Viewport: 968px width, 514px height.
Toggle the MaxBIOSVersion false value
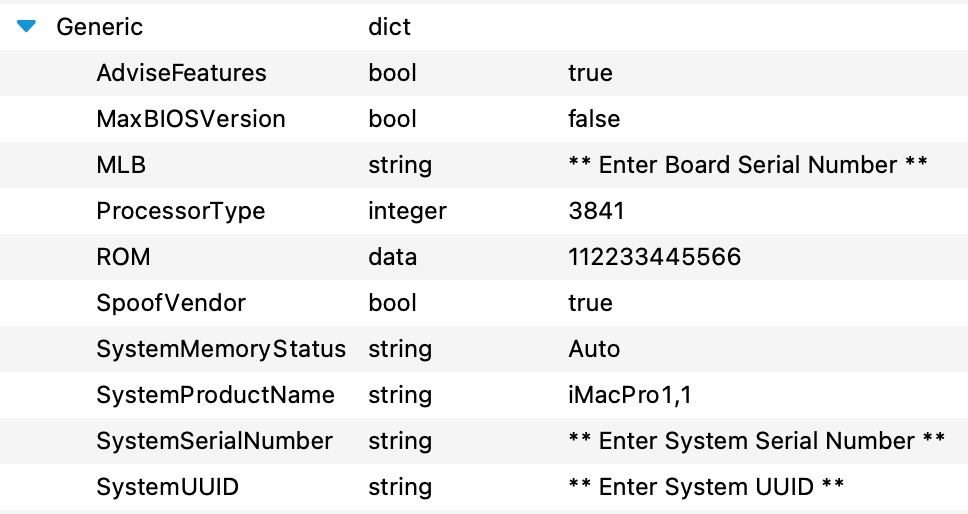(594, 118)
